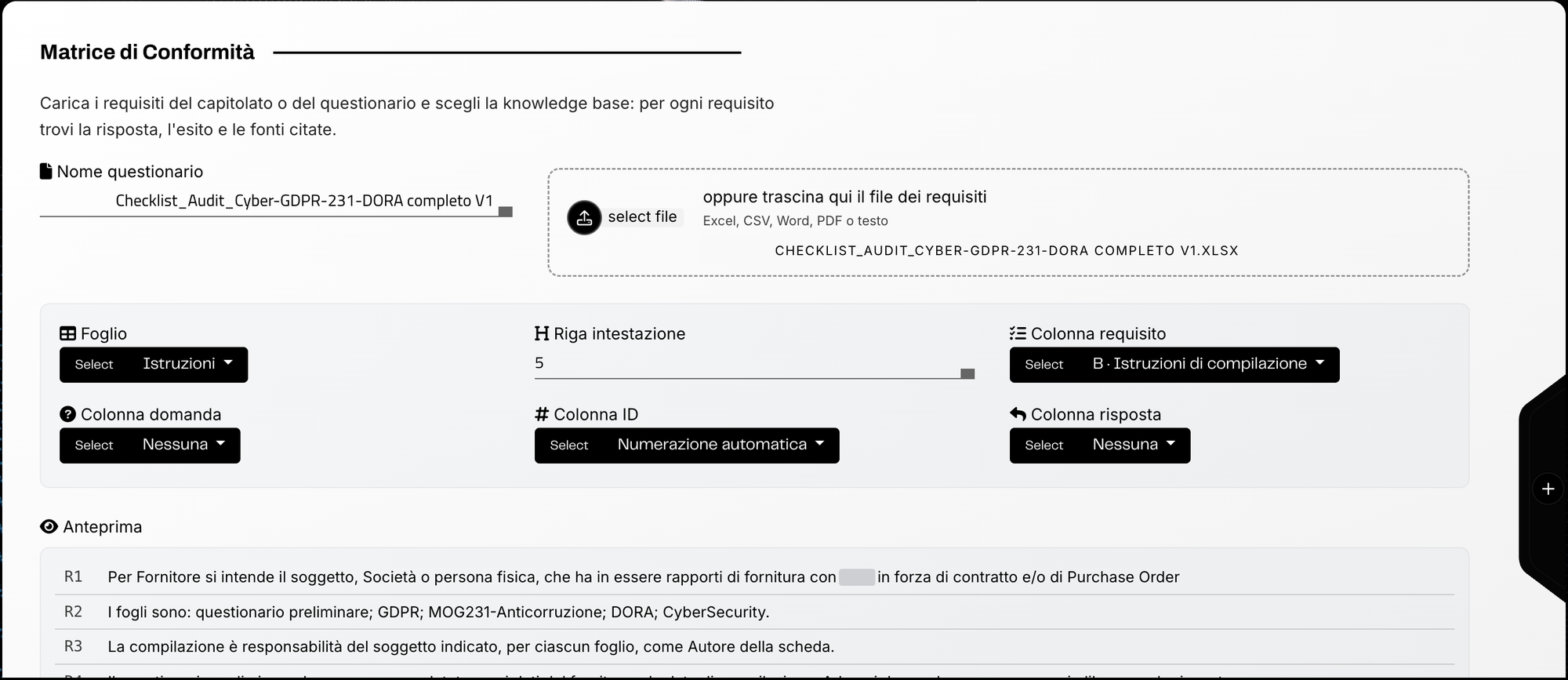Open the Colonna requisito dropdown
The height and width of the screenshot is (680, 1568).
point(1174,365)
